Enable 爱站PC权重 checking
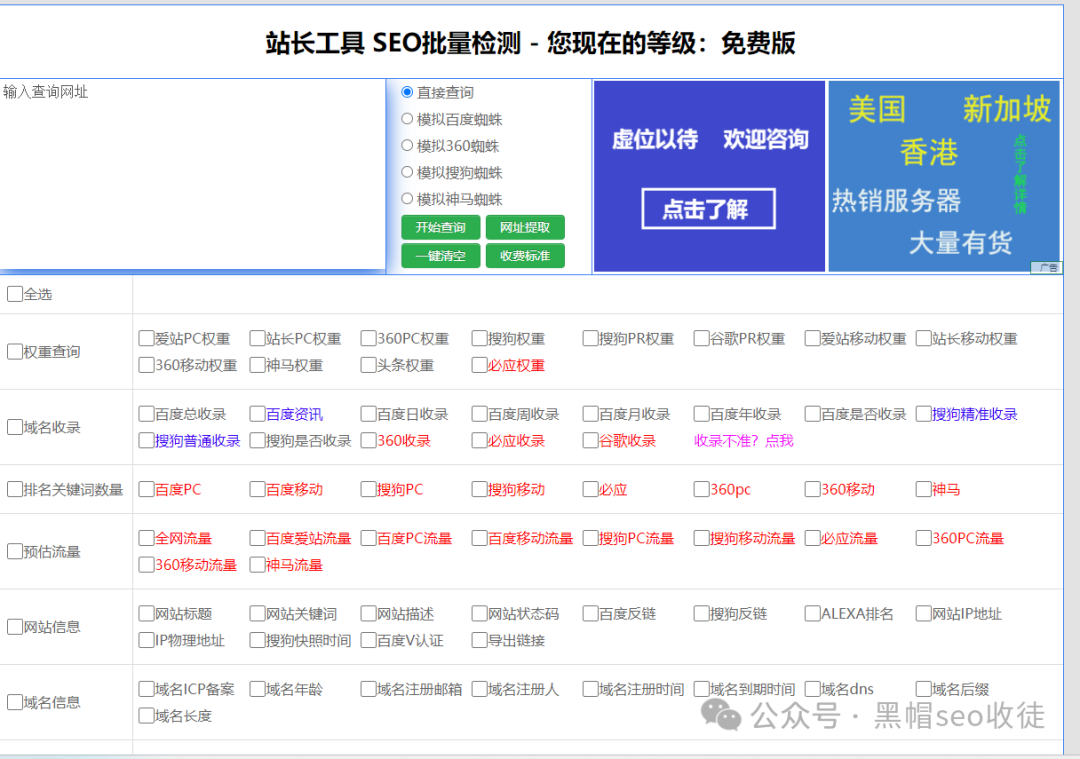1080x759 pixels. 146,338
